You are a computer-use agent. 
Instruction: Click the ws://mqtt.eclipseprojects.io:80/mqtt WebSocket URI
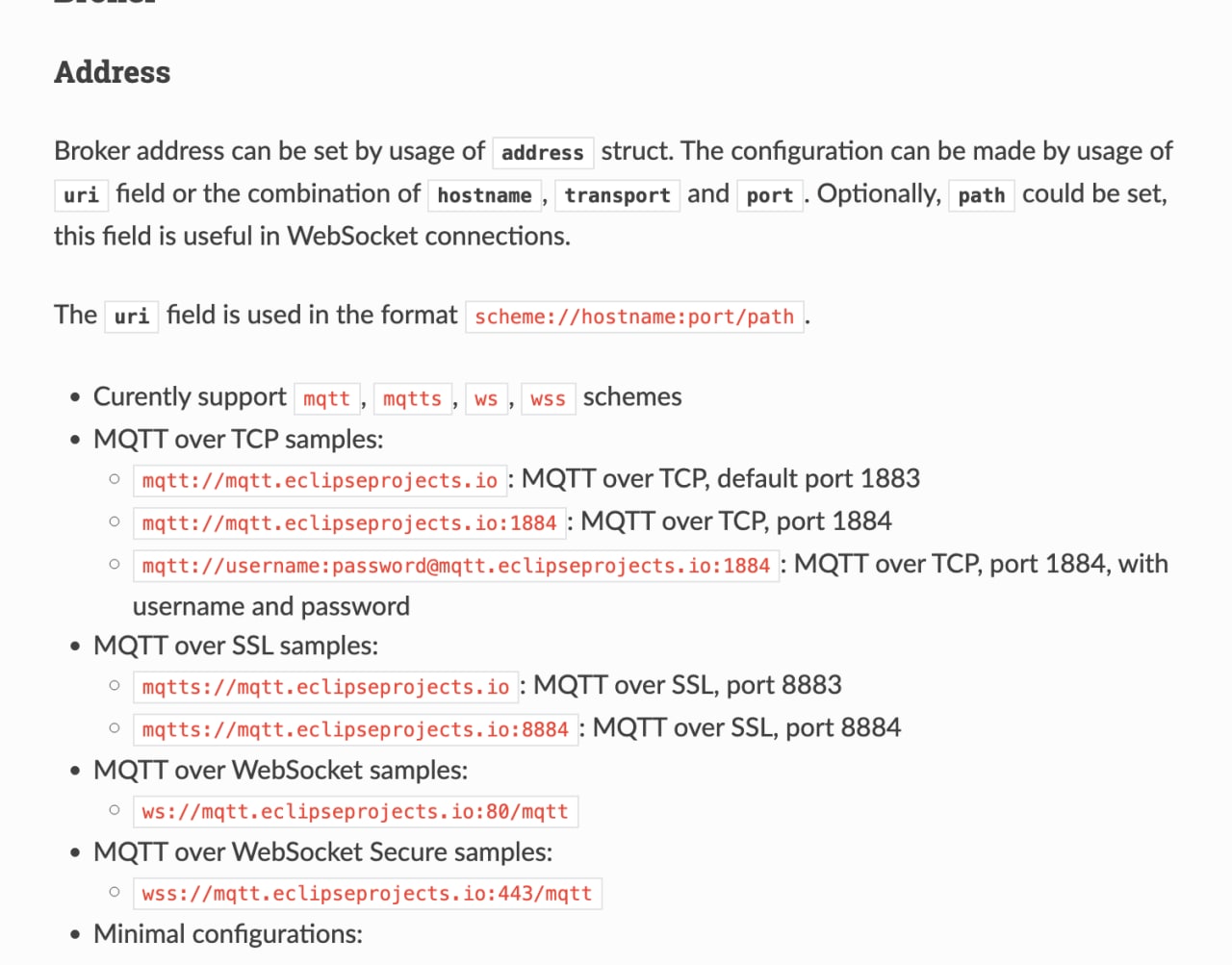coord(355,811)
